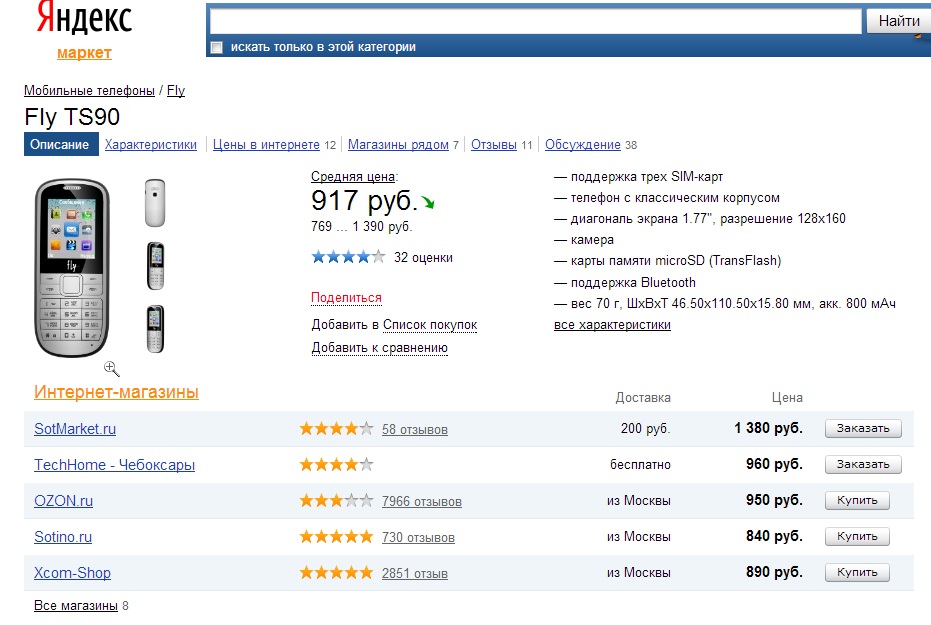Select the bottom phone thumbnail
This screenshot has width=931, height=625.
pyautogui.click(x=155, y=329)
